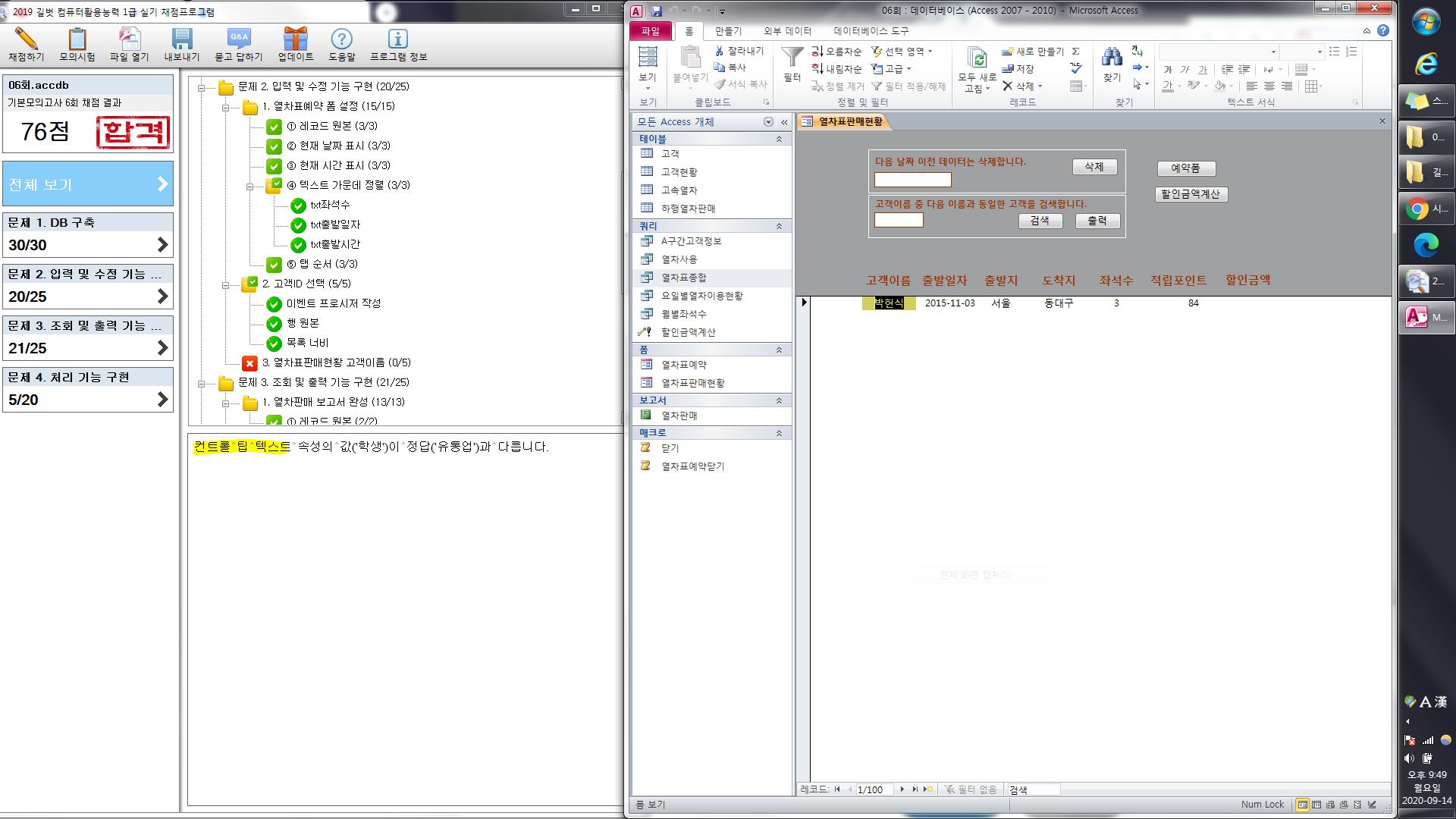Select the failed 열차표판매현황 고객이름 item
The image size is (1456, 819).
pos(334,362)
